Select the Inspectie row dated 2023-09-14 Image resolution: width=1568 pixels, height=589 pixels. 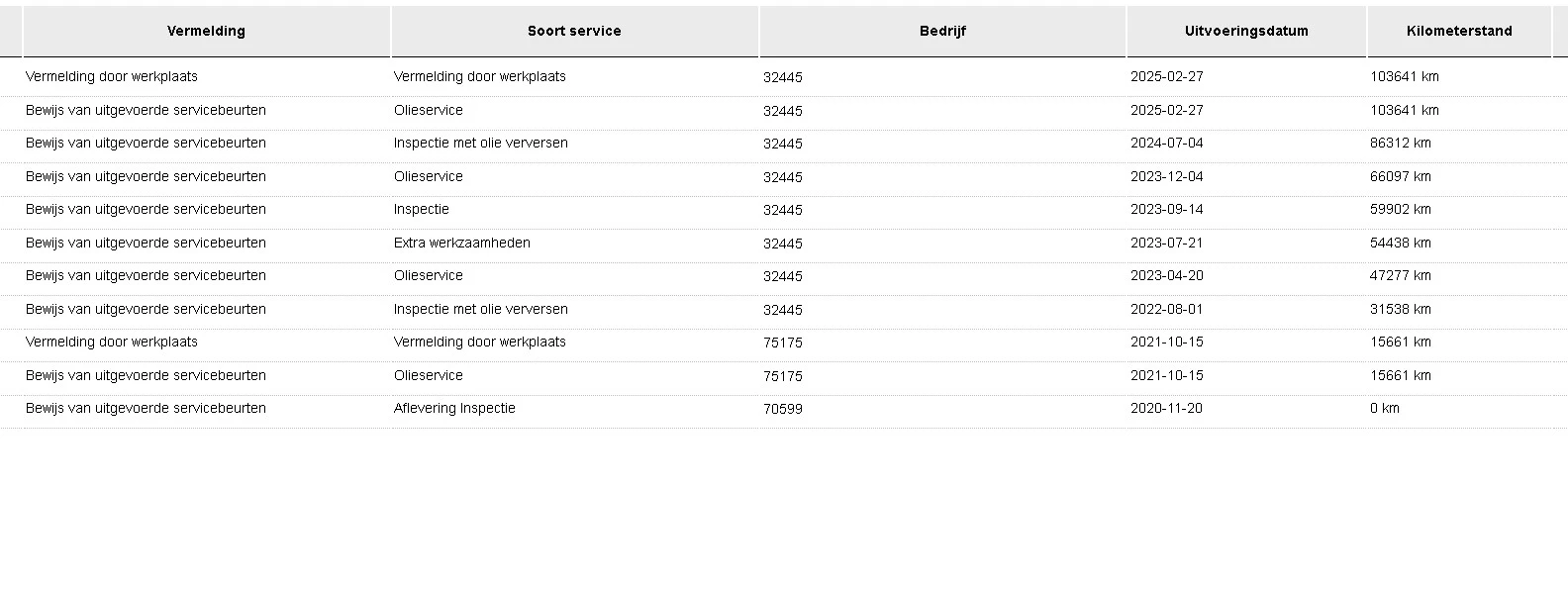tap(422, 209)
